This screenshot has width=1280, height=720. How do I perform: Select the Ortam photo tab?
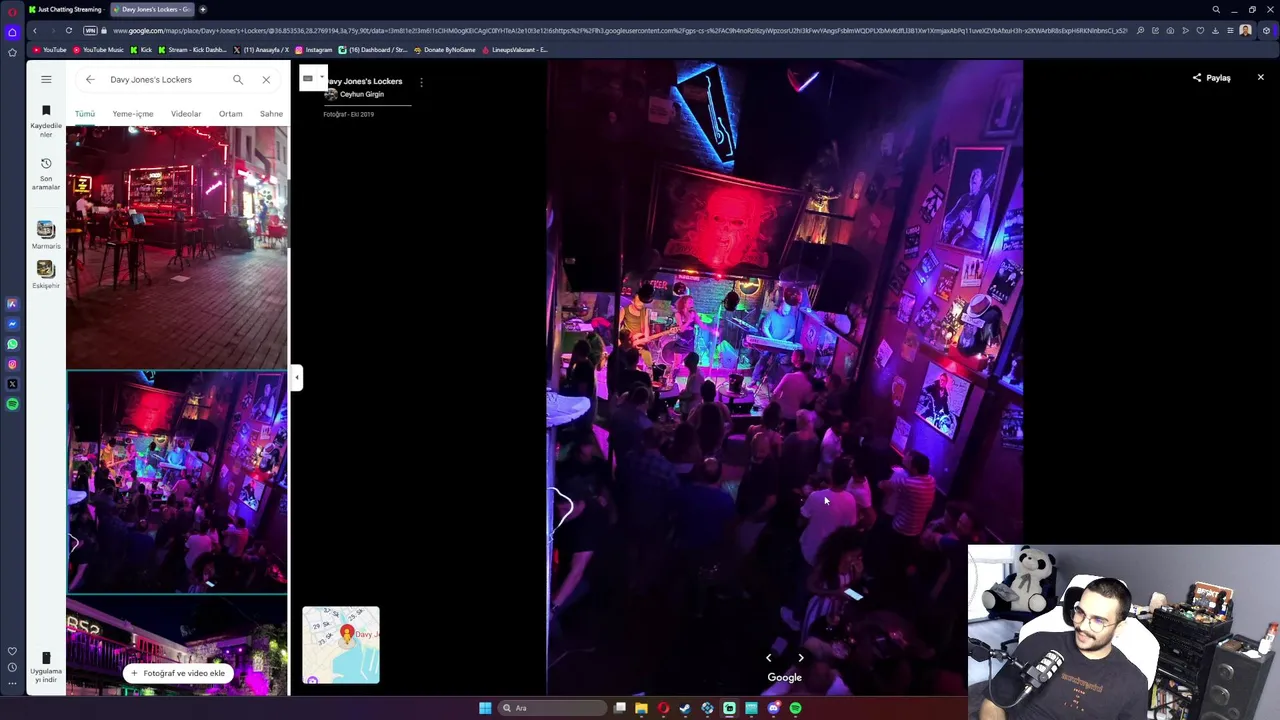230,114
